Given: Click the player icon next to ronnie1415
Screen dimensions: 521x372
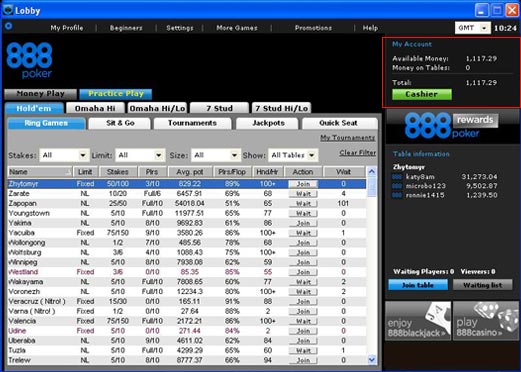Looking at the screenshot, I should (397, 195).
